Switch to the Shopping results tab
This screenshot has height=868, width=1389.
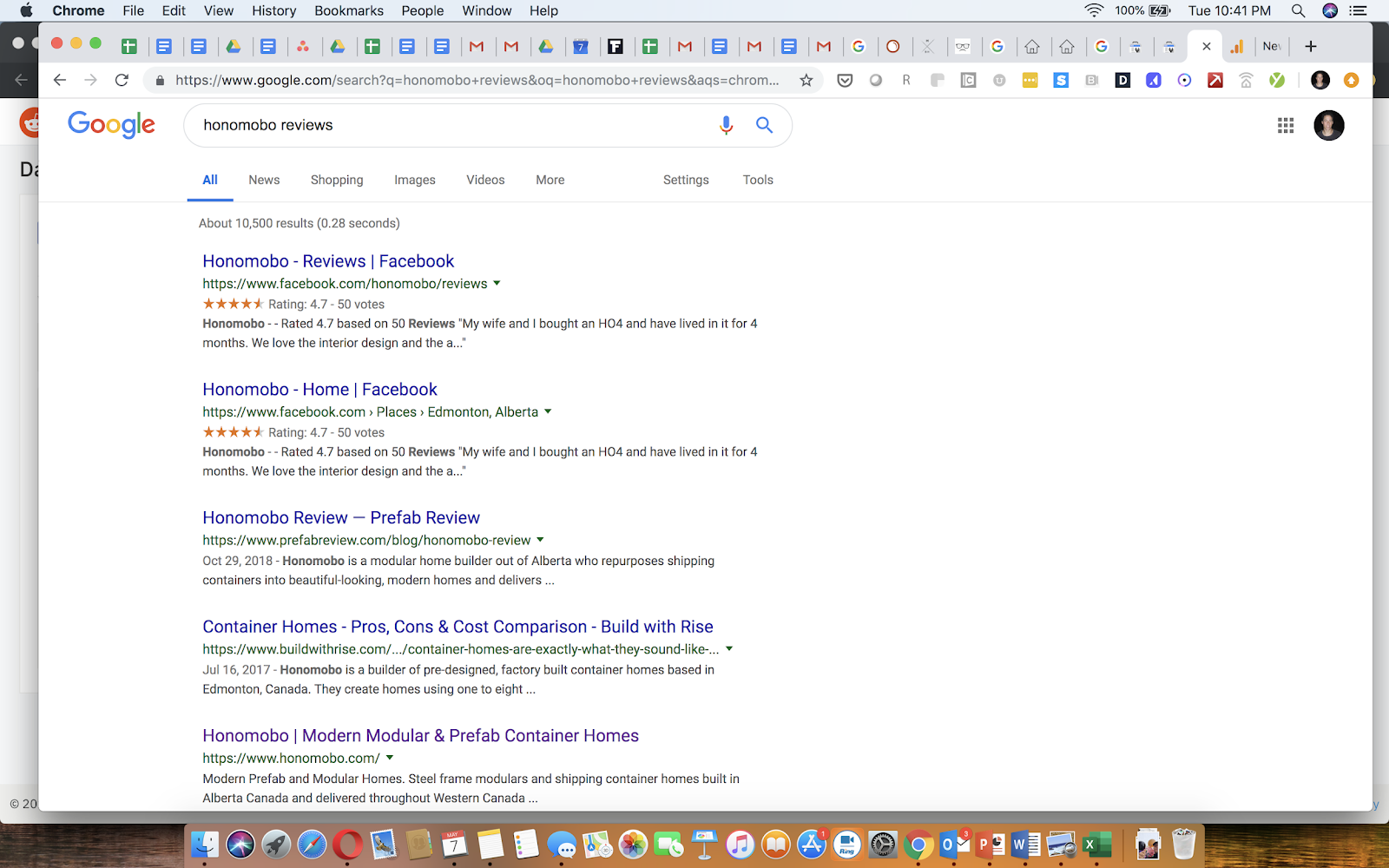[x=337, y=180]
